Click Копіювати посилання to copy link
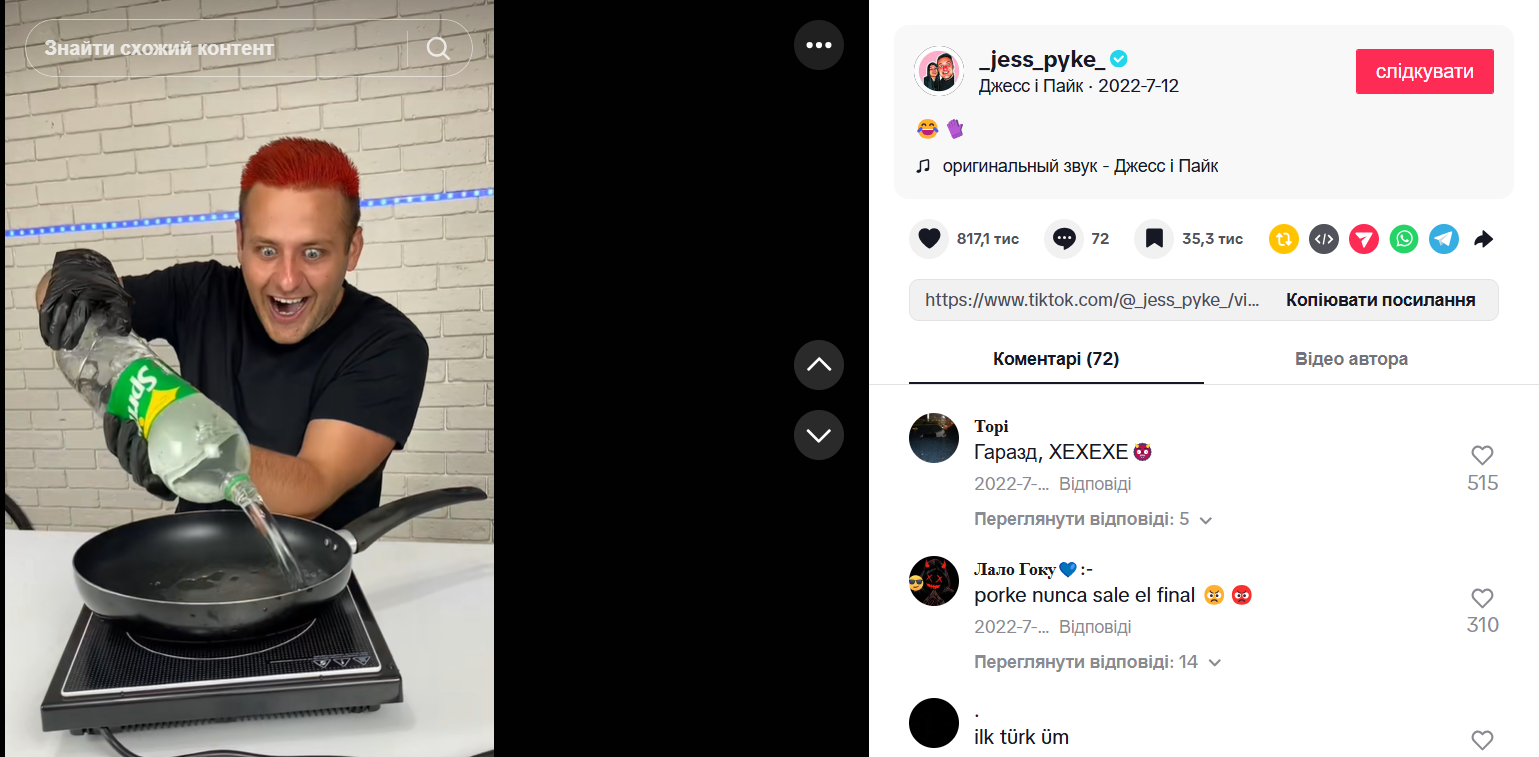1539x757 pixels. (x=1380, y=300)
